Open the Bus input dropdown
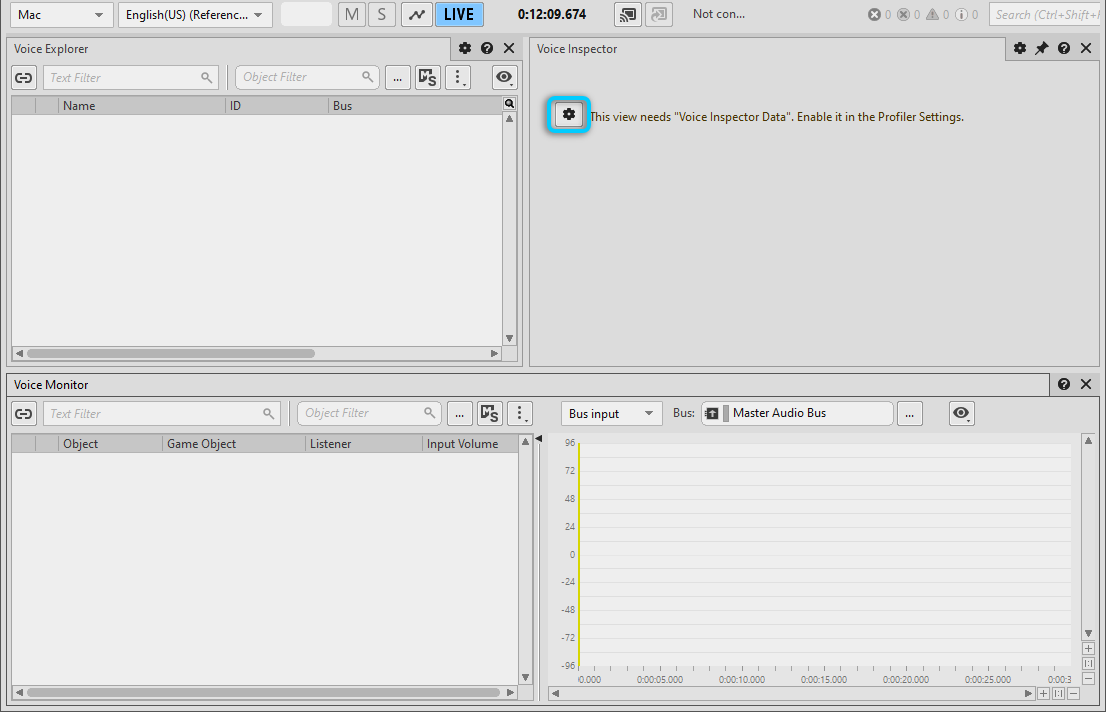The width and height of the screenshot is (1106, 712). click(611, 414)
